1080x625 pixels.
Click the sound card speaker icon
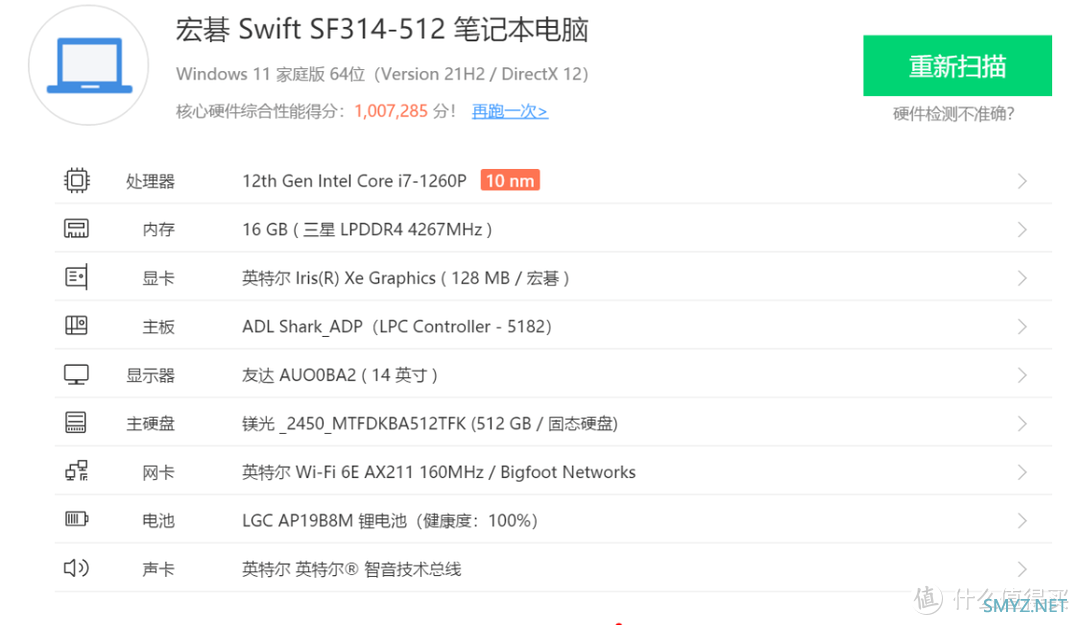point(76,568)
